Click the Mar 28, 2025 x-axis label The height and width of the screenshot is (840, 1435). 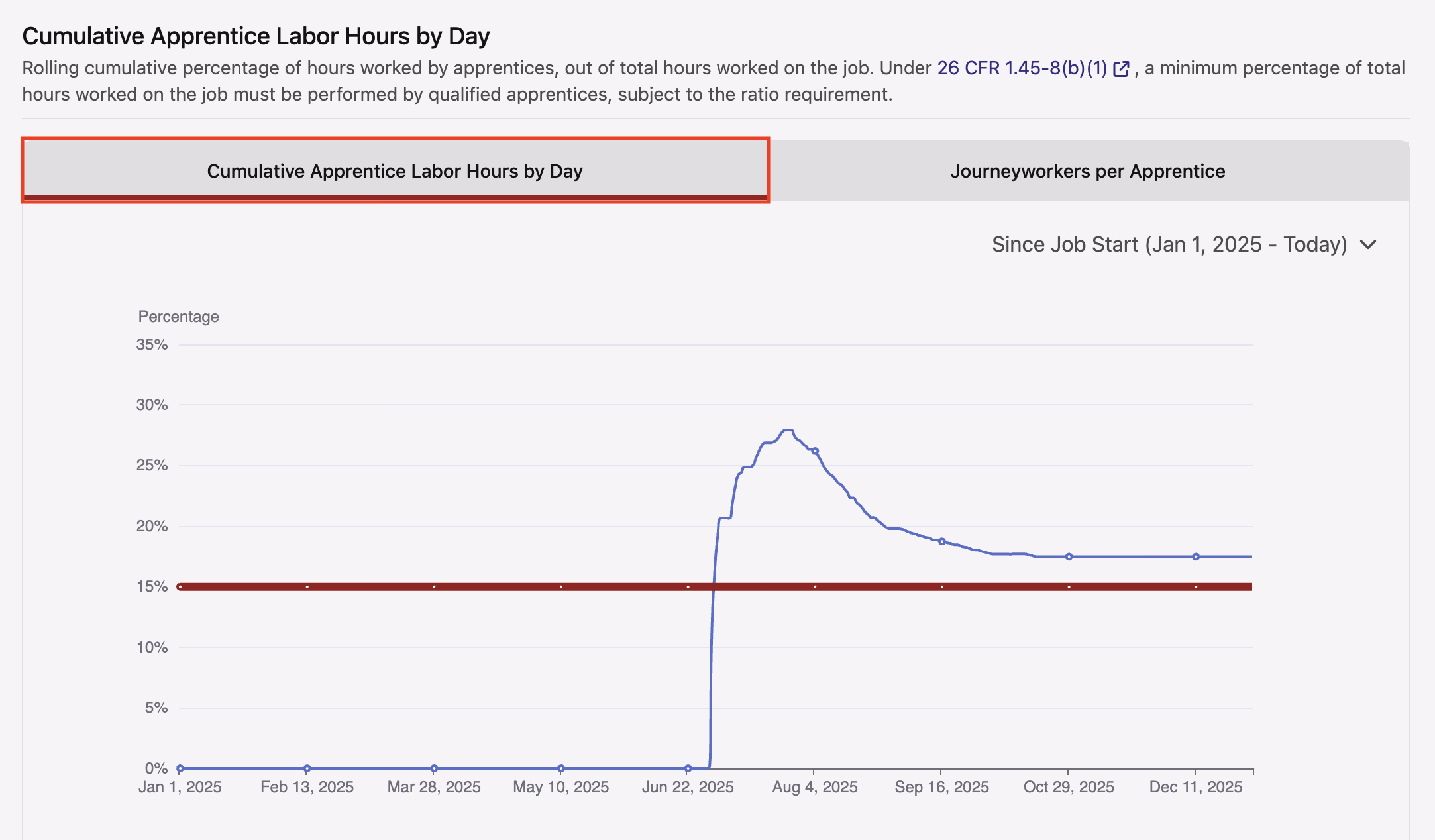coord(434,787)
